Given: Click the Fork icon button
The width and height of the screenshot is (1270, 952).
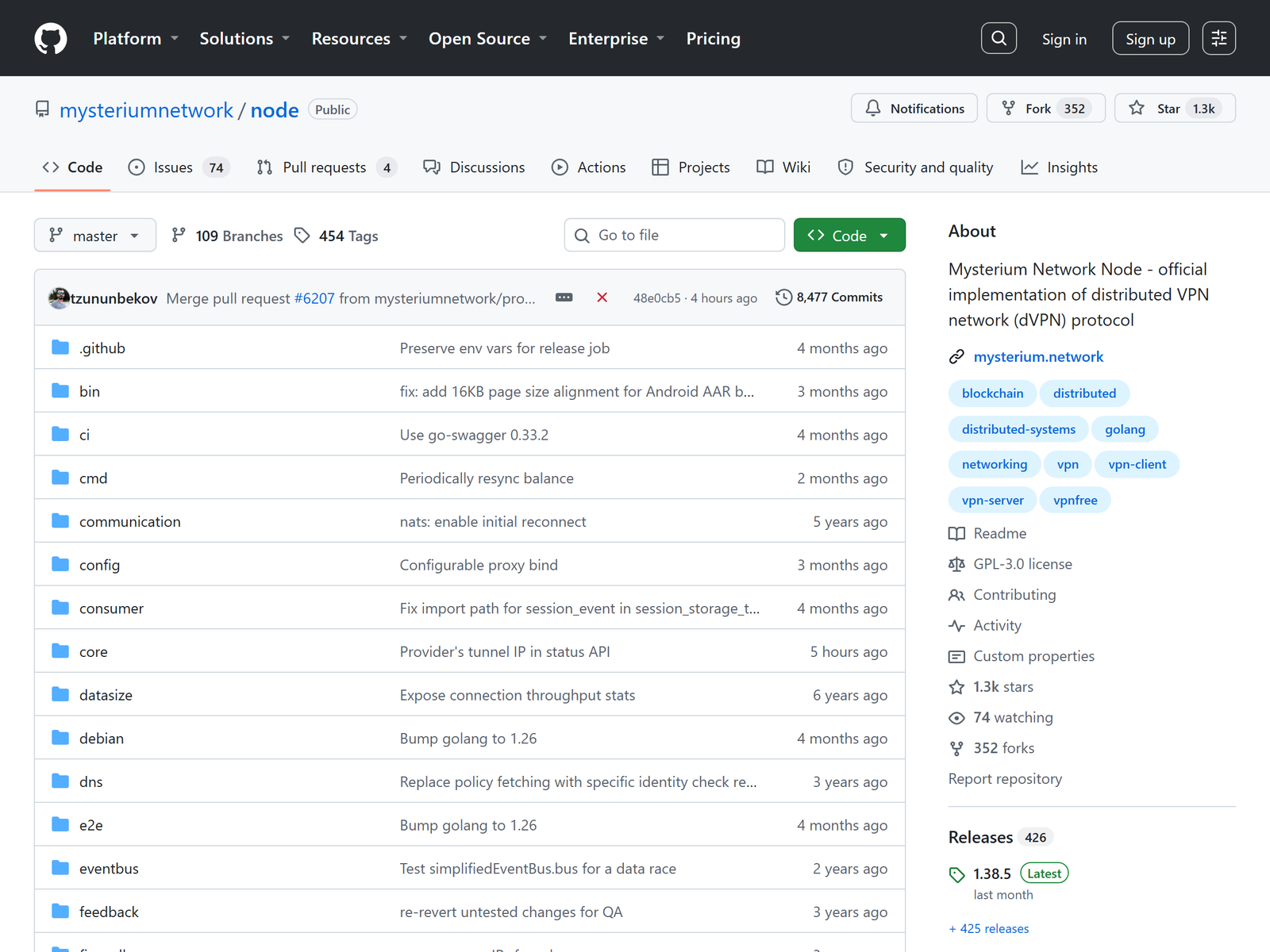Looking at the screenshot, I should pos(1008,108).
